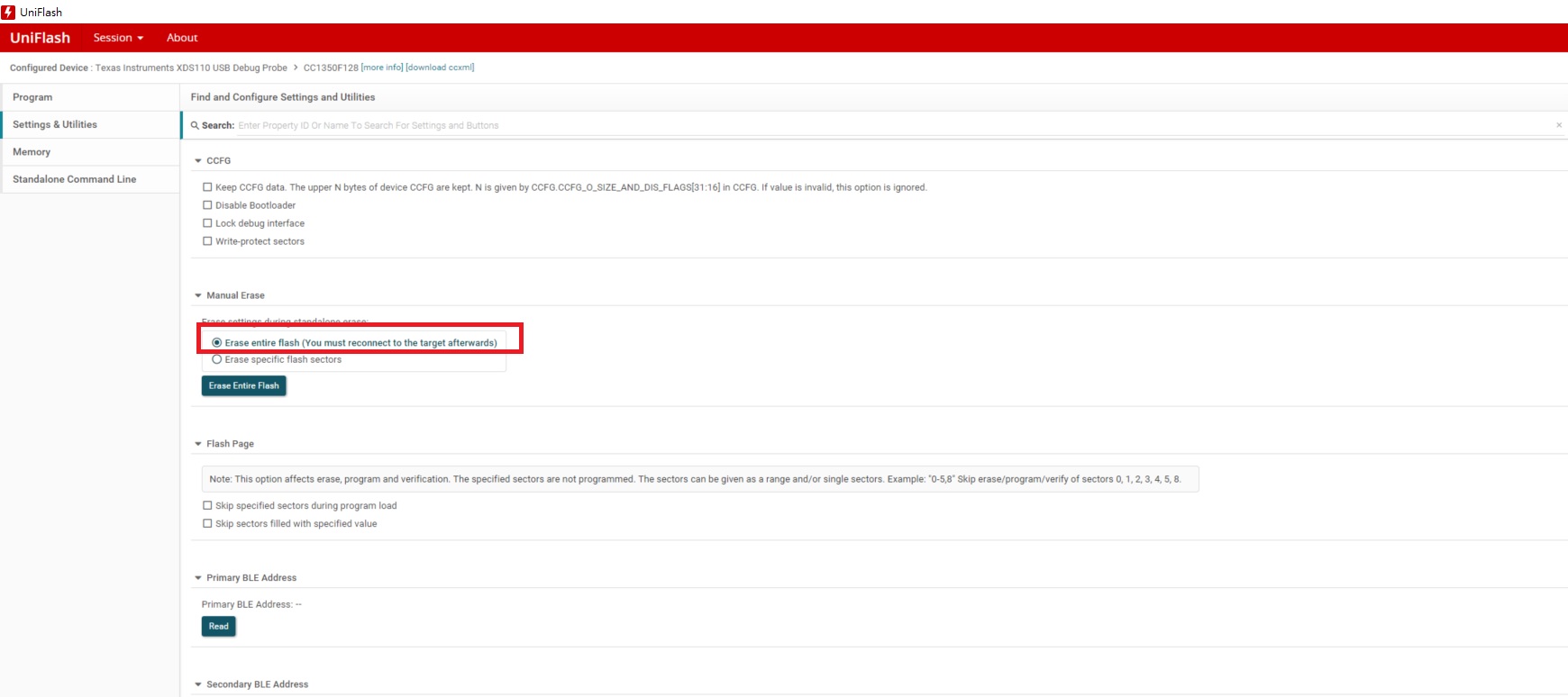Open the Session dropdown menu
This screenshot has width=1568, height=697.
click(x=118, y=38)
